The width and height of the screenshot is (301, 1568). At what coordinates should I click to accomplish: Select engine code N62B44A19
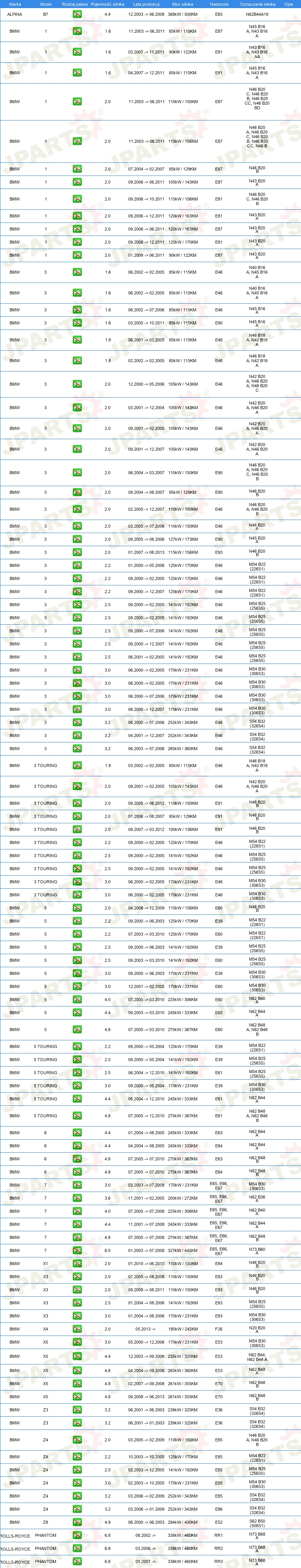(x=257, y=14)
